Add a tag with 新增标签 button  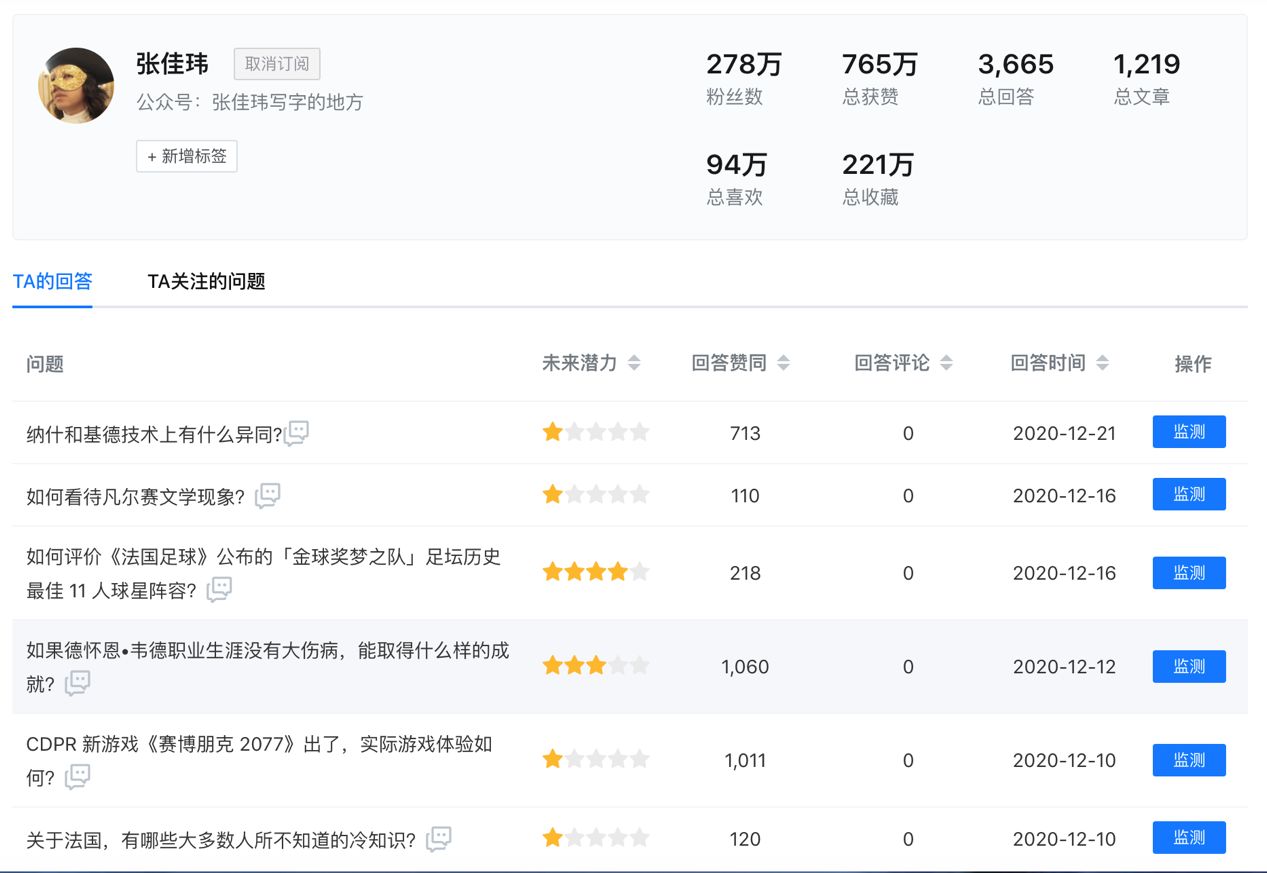pyautogui.click(x=187, y=156)
